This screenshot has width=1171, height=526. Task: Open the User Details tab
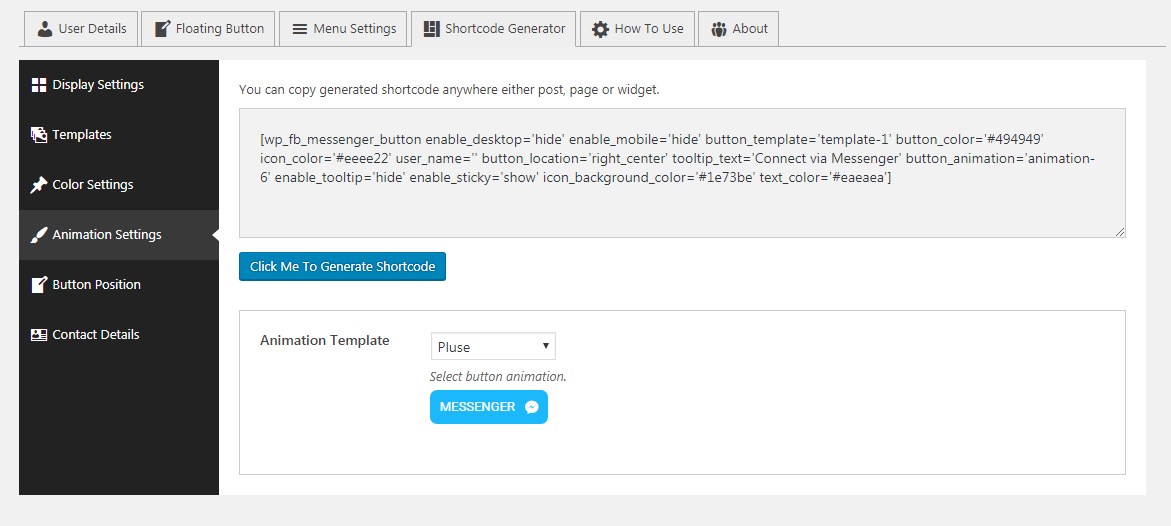(81, 29)
